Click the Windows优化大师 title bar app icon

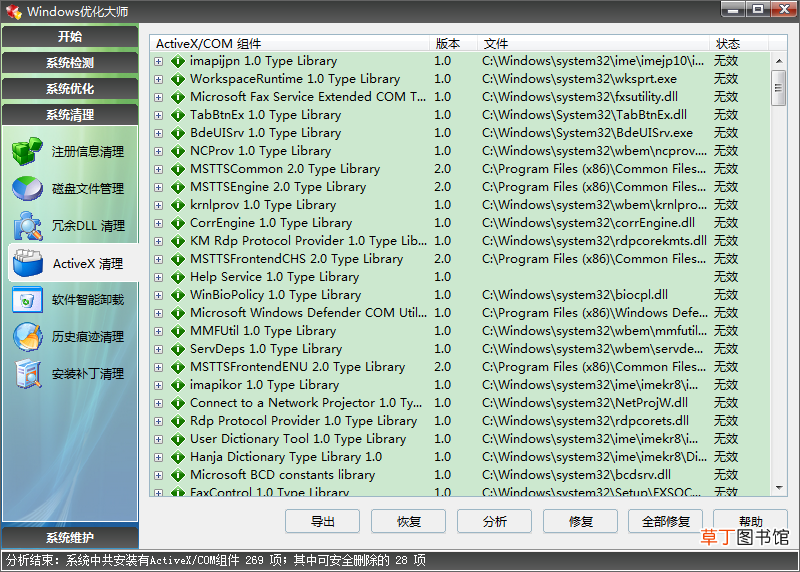(14, 11)
